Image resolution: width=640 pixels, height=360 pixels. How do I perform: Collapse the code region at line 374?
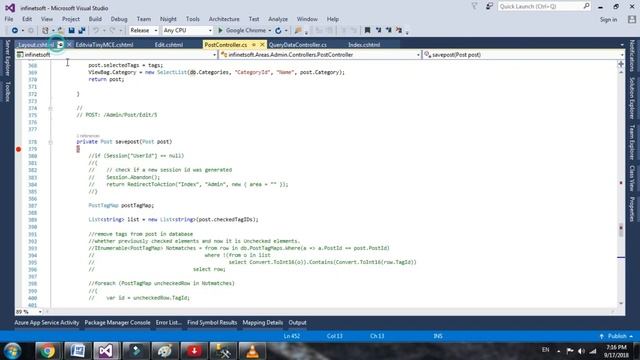click(x=50, y=108)
